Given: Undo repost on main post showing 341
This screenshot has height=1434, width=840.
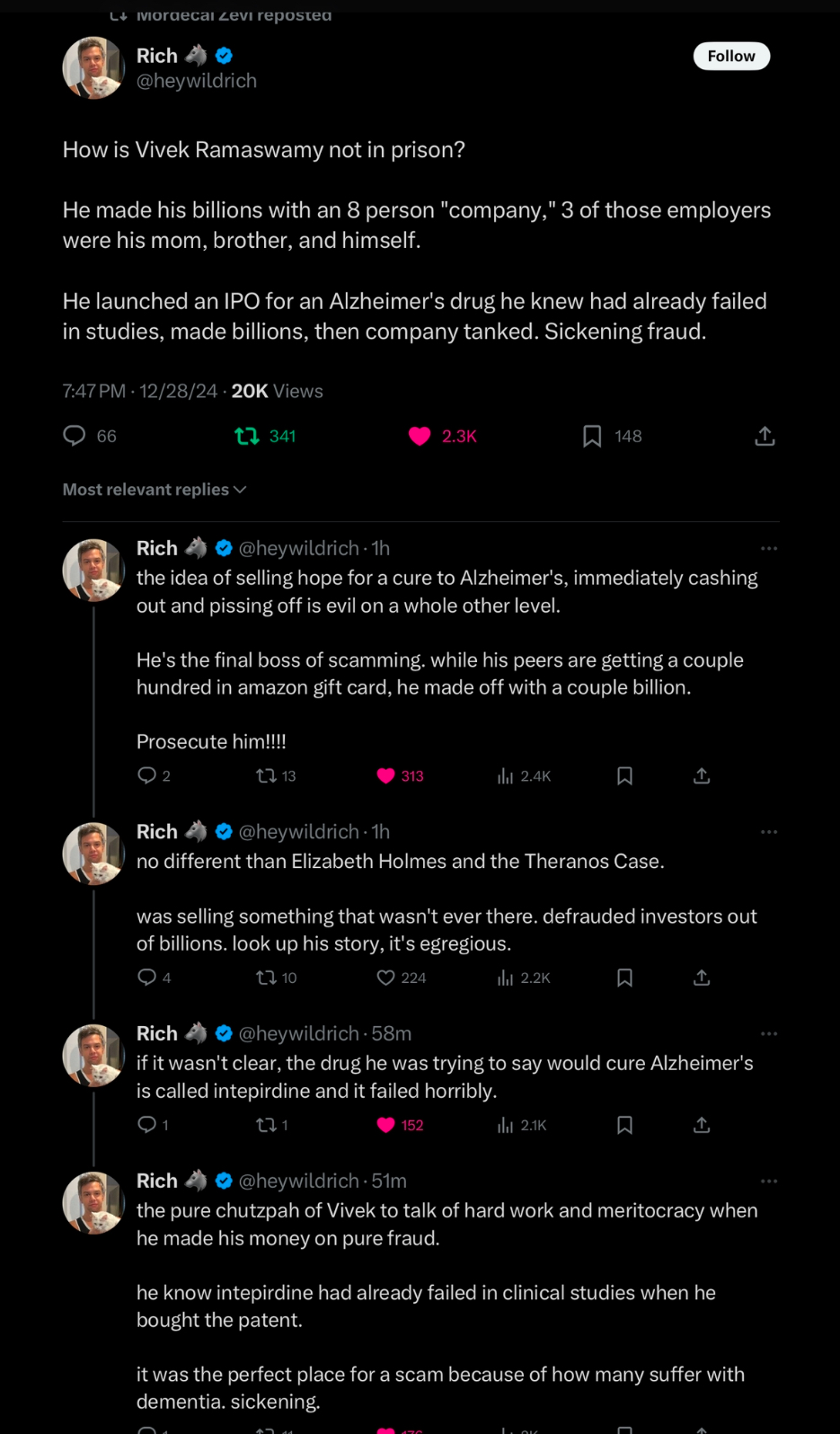Looking at the screenshot, I should 247,436.
